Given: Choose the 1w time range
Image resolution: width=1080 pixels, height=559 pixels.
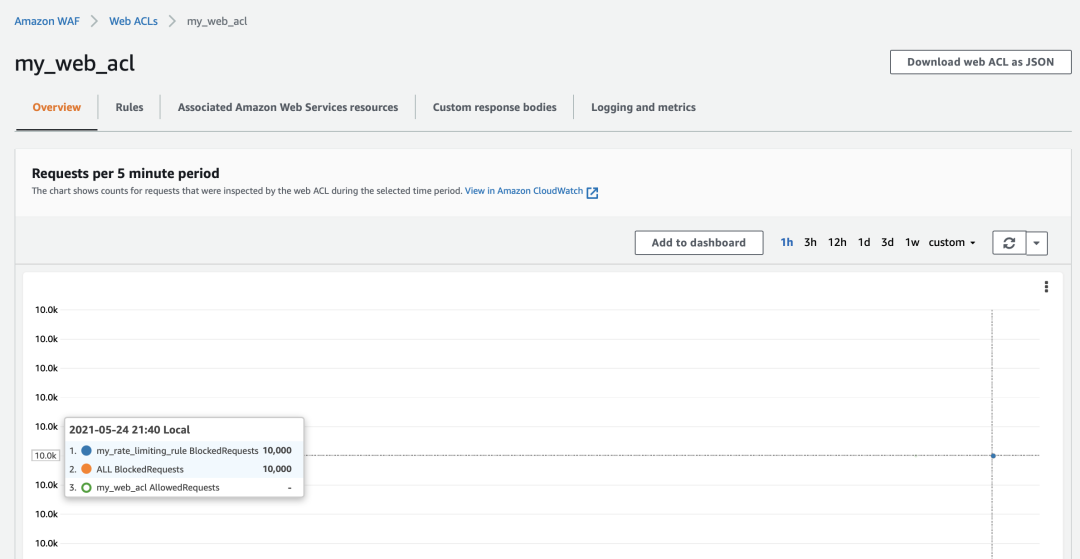Looking at the screenshot, I should point(912,242).
